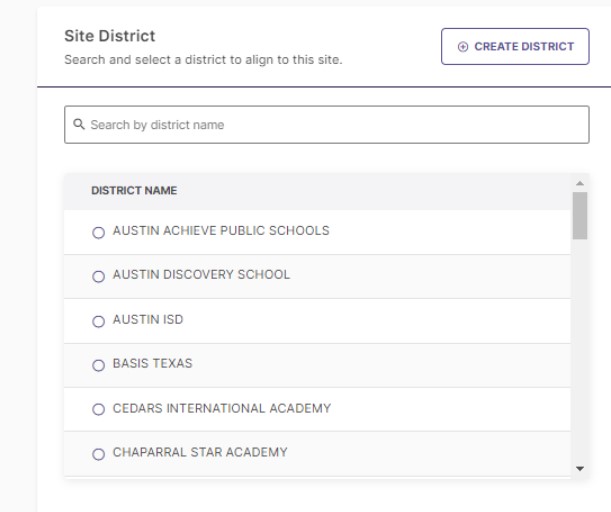The width and height of the screenshot is (611, 512).
Task: Click the AUSTIN ACHIEVE PUBLIC SCHOOLS text
Action: (x=221, y=231)
